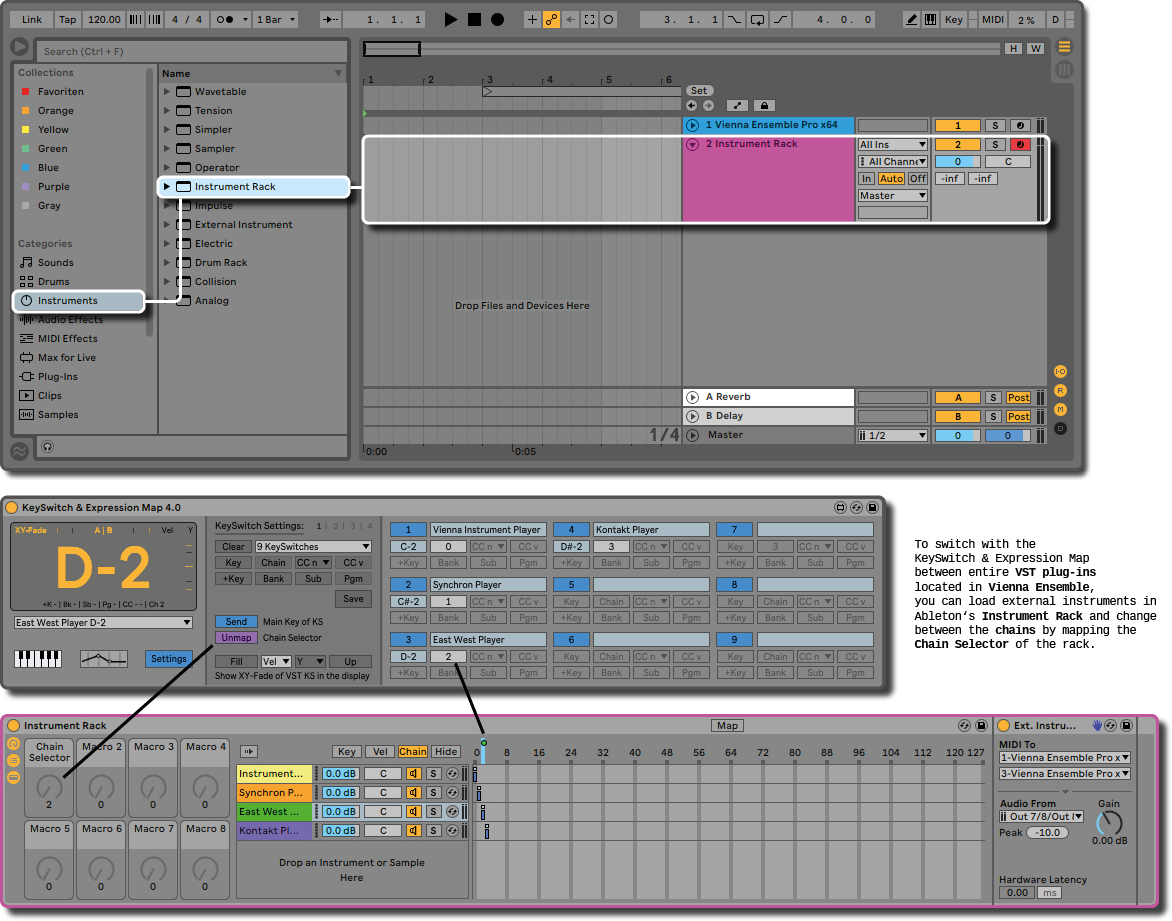Click the Tap tempo button
Screen dimensions: 1172x921
(x=67, y=19)
